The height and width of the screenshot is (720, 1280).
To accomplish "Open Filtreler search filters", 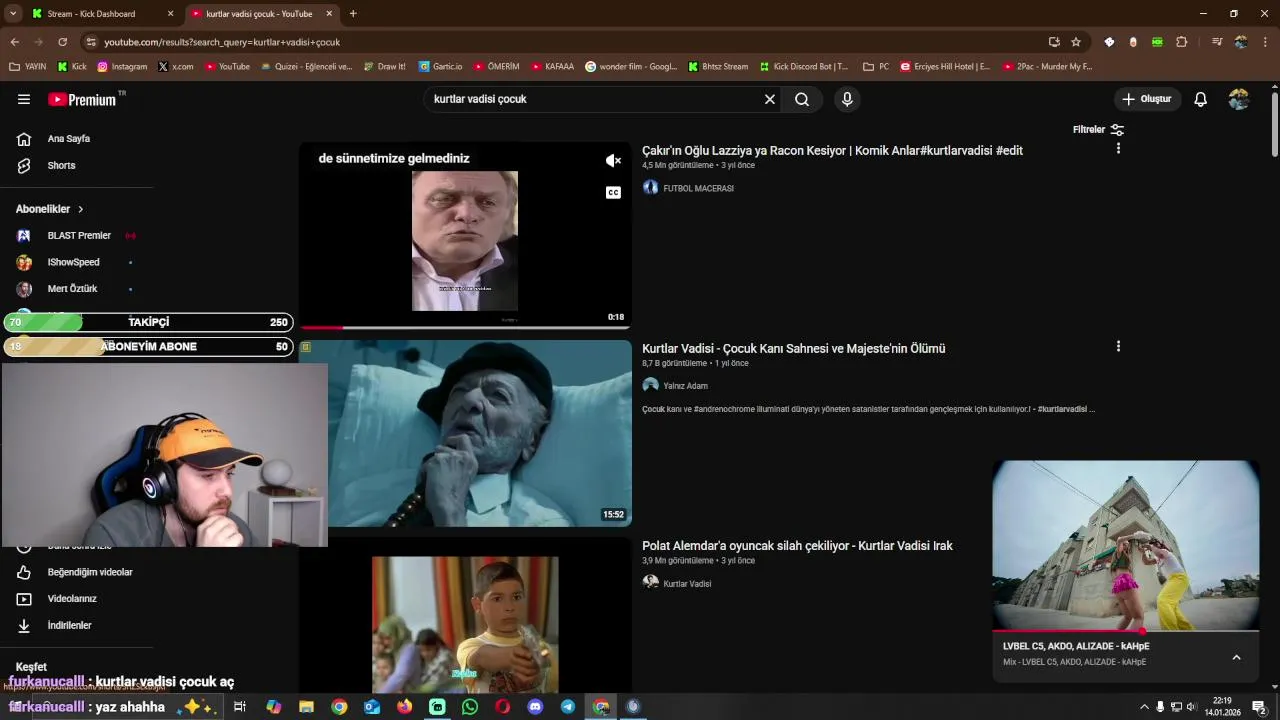I will [1098, 130].
